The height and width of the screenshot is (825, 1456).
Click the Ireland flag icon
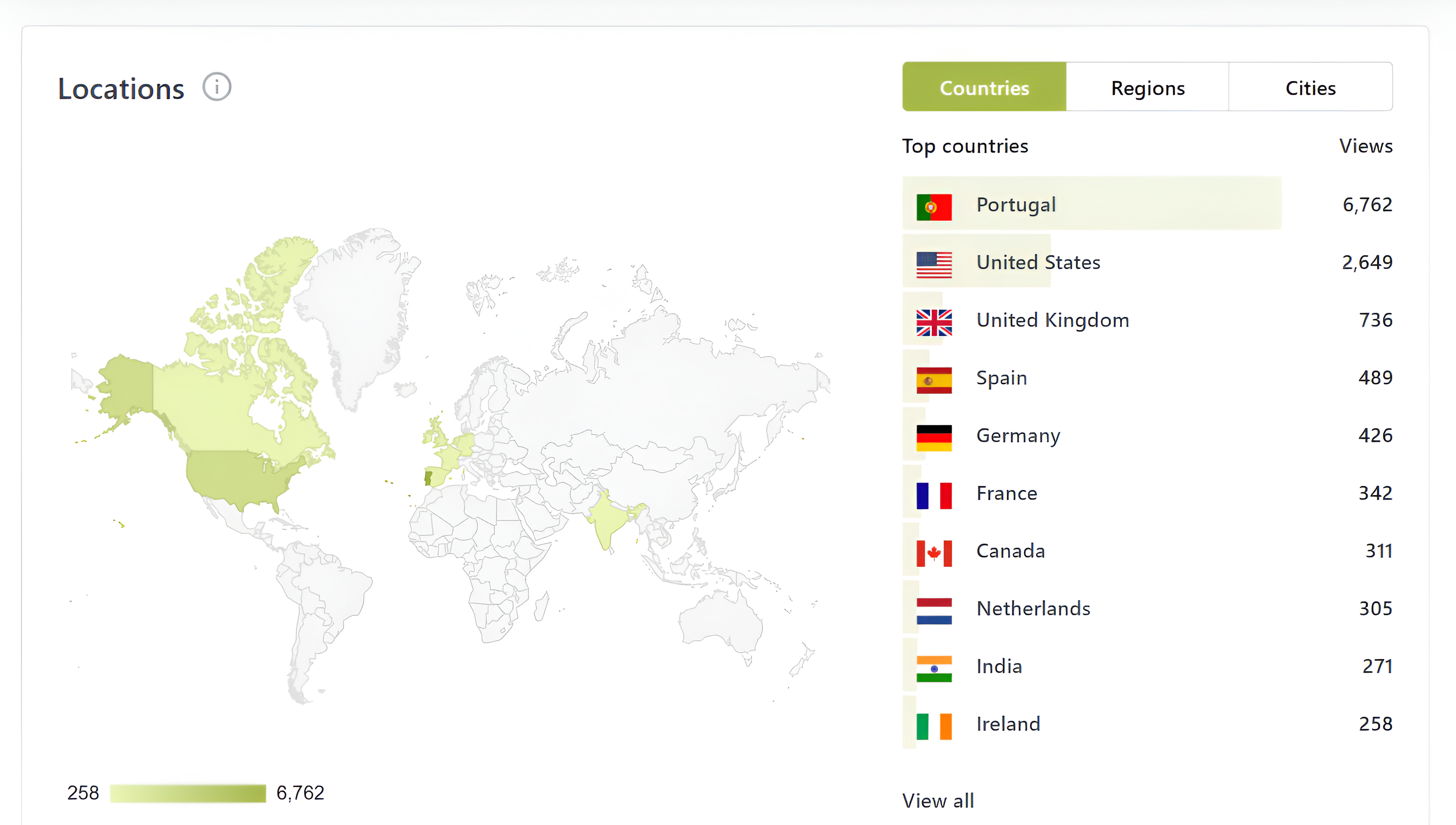click(x=934, y=725)
